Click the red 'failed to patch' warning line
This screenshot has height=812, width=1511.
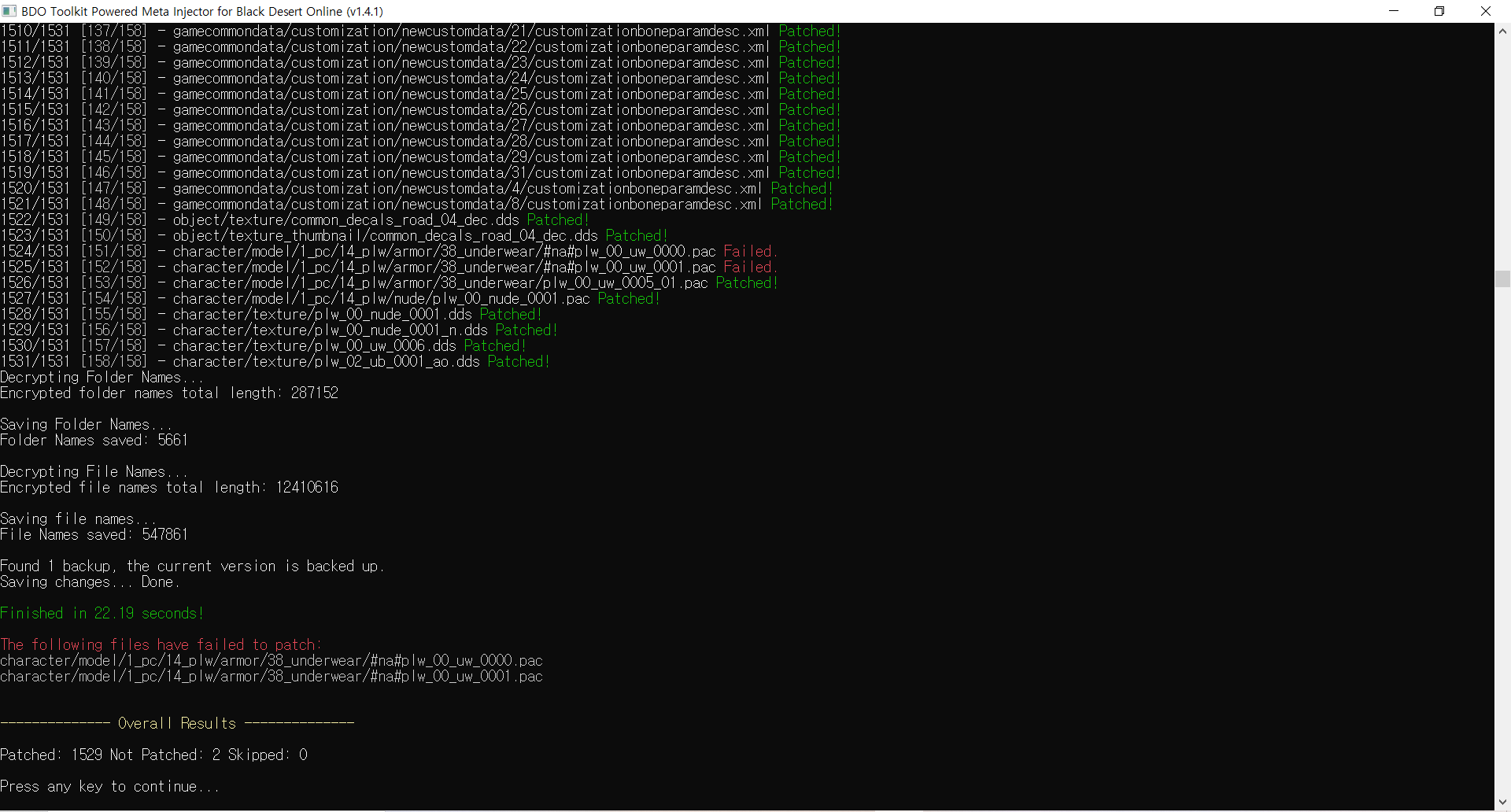point(161,644)
